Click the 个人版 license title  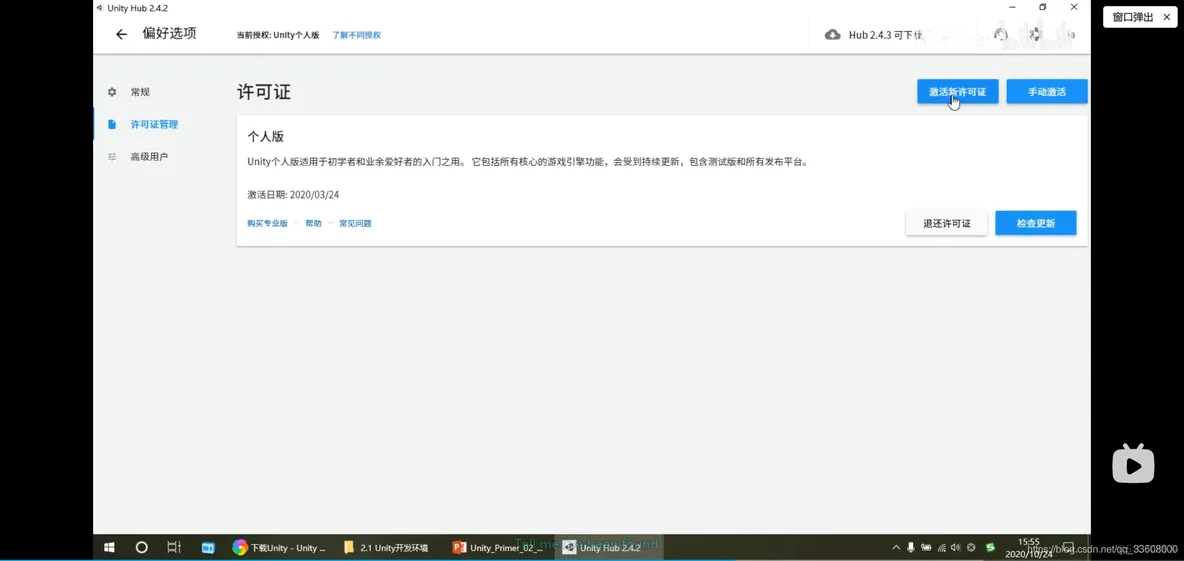coord(265,137)
